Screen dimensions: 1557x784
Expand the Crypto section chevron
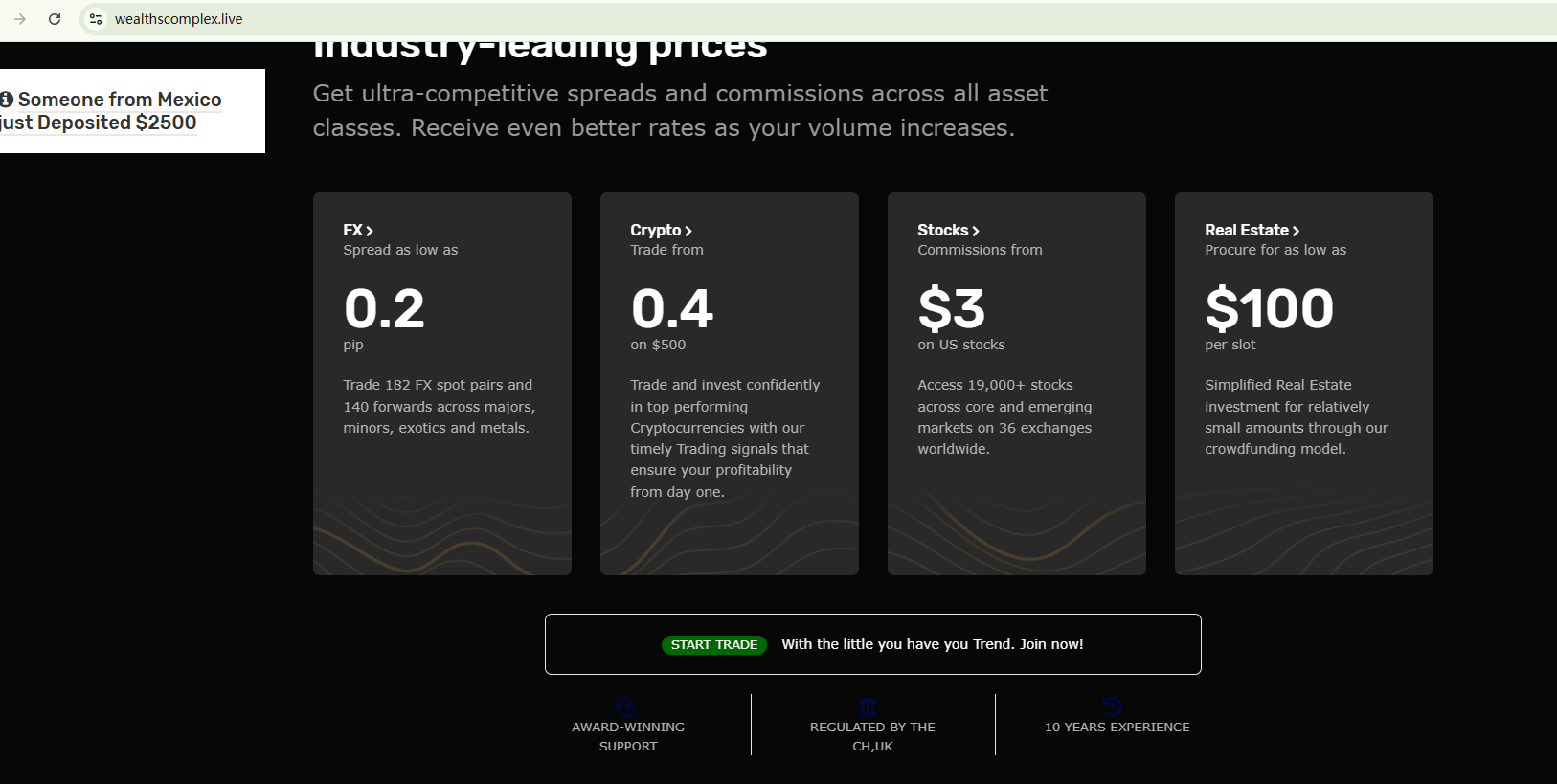(688, 231)
